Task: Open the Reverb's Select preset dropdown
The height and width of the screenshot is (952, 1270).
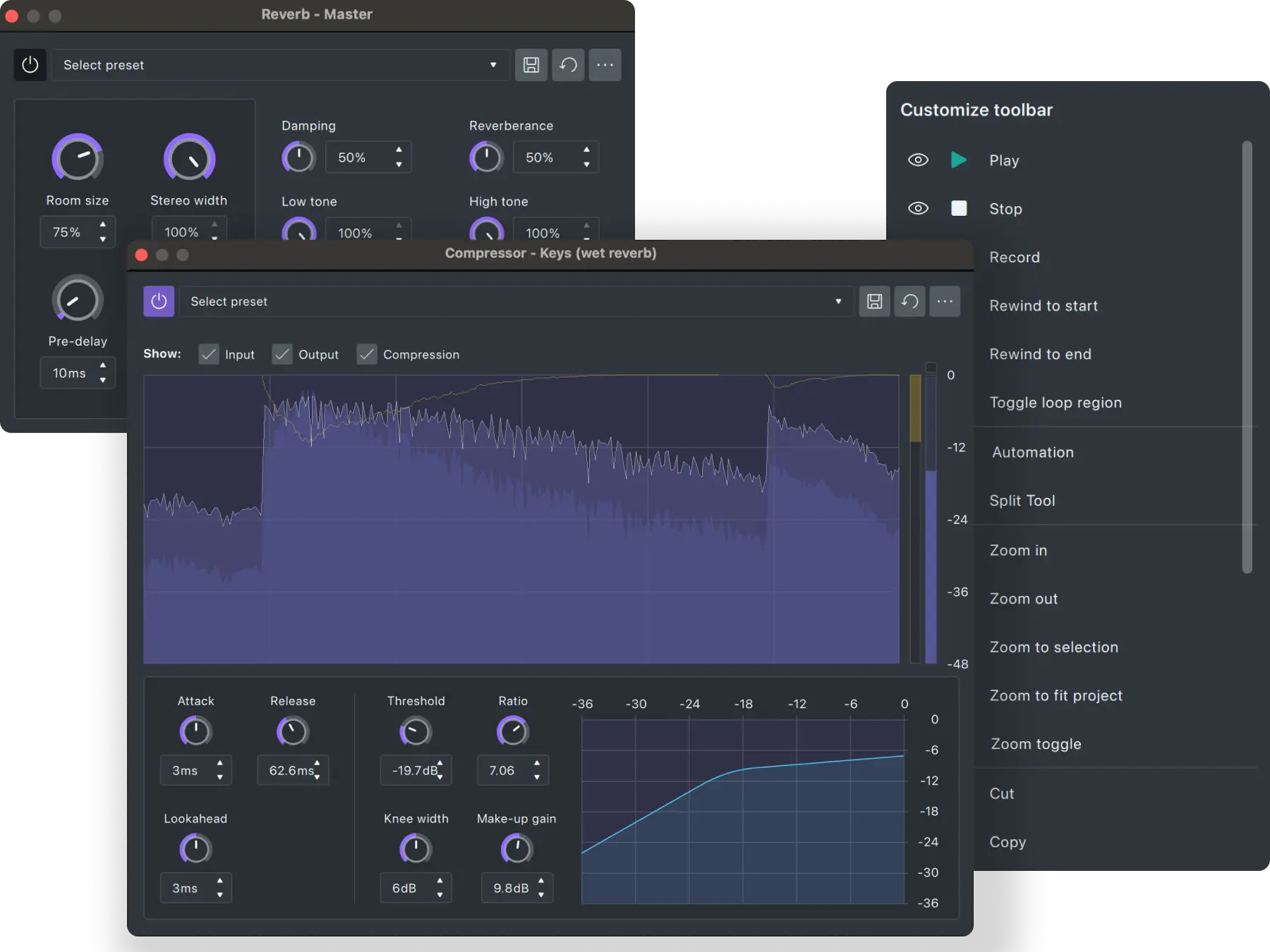Action: (492, 65)
